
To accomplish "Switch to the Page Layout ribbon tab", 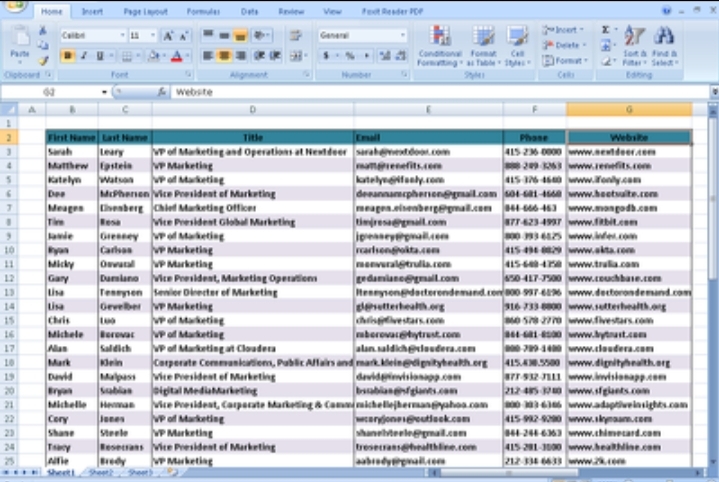I will coord(145,11).
